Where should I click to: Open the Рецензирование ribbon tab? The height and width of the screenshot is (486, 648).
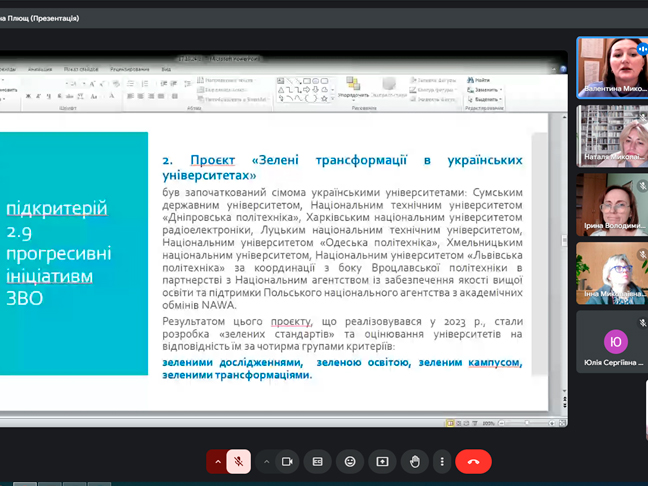click(128, 70)
